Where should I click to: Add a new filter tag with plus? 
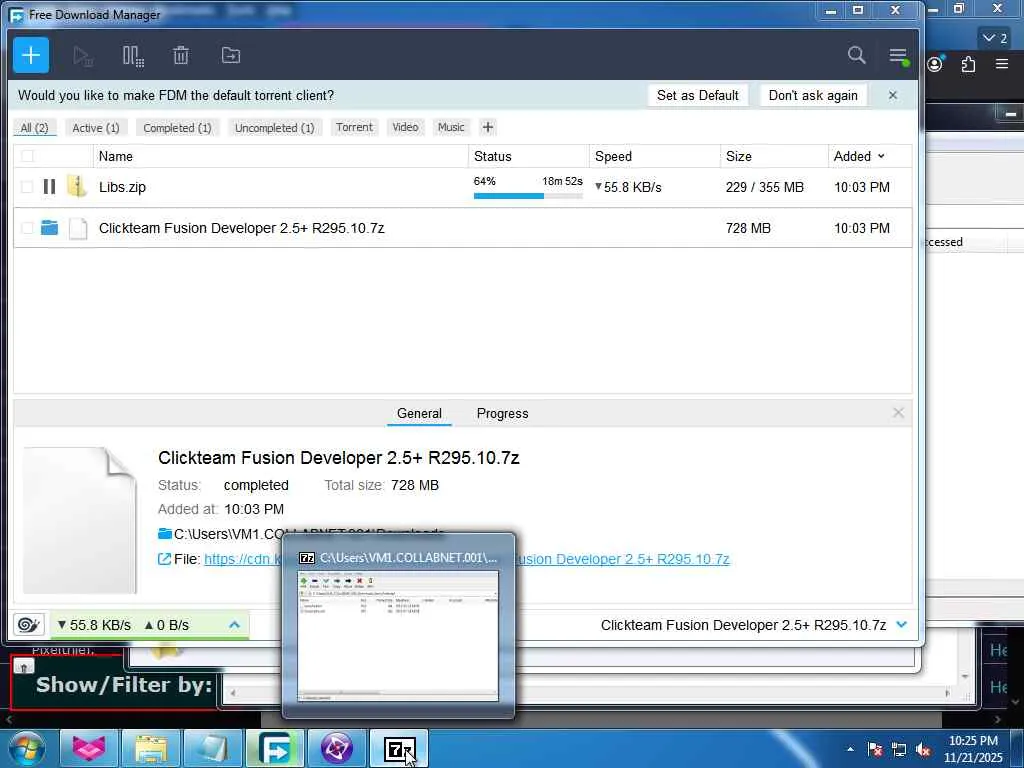click(x=487, y=127)
